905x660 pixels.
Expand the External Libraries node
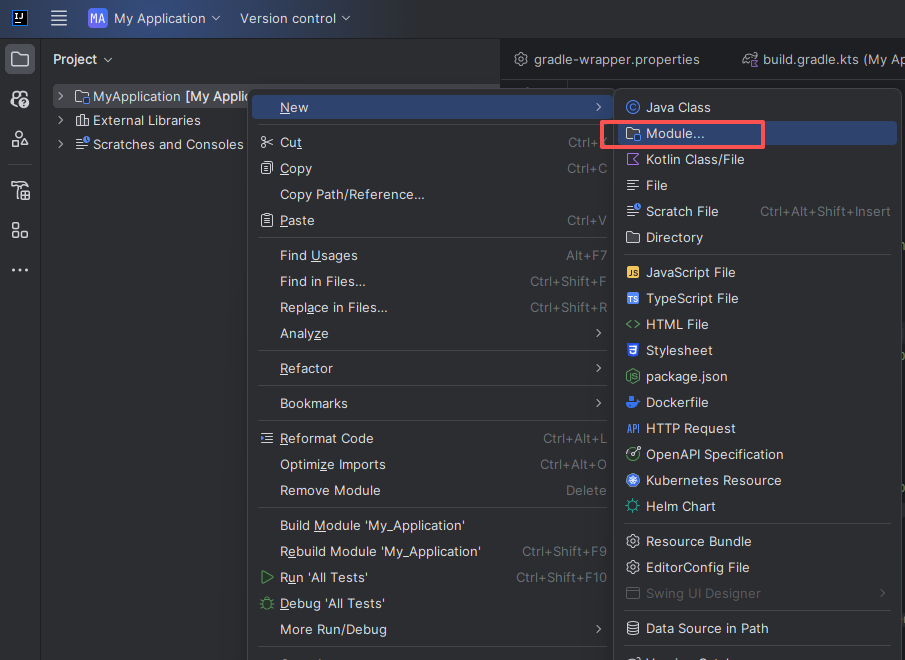click(61, 120)
